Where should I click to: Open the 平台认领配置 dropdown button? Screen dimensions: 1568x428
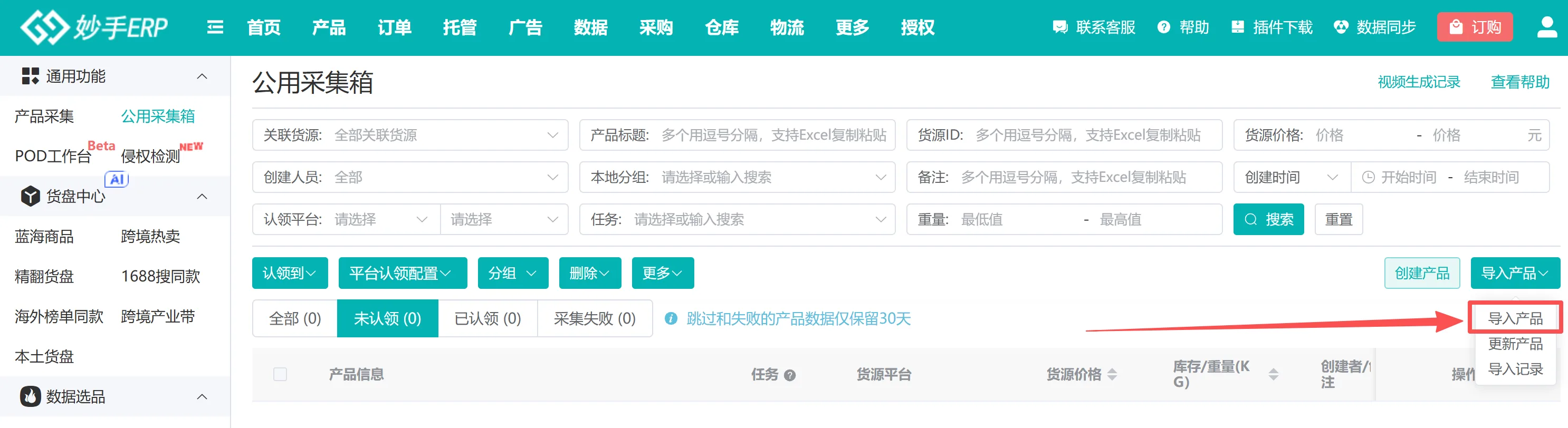click(x=401, y=274)
